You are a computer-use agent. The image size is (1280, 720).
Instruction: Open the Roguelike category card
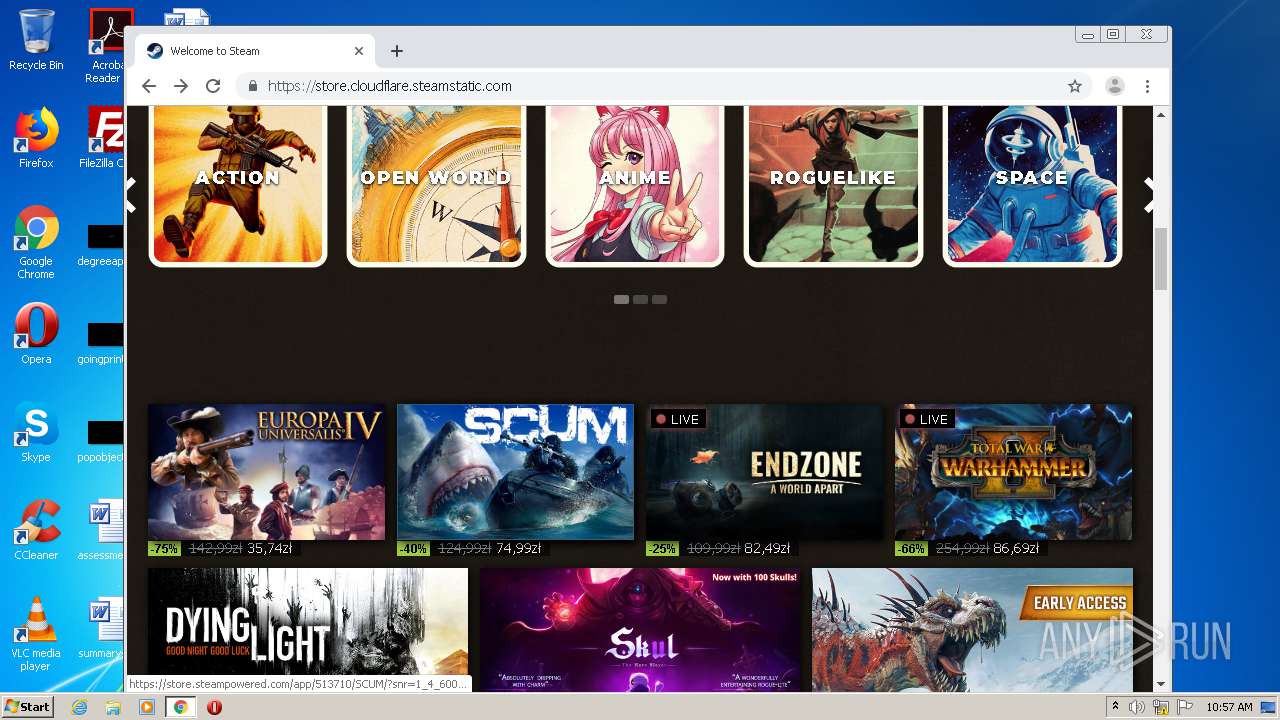click(833, 185)
